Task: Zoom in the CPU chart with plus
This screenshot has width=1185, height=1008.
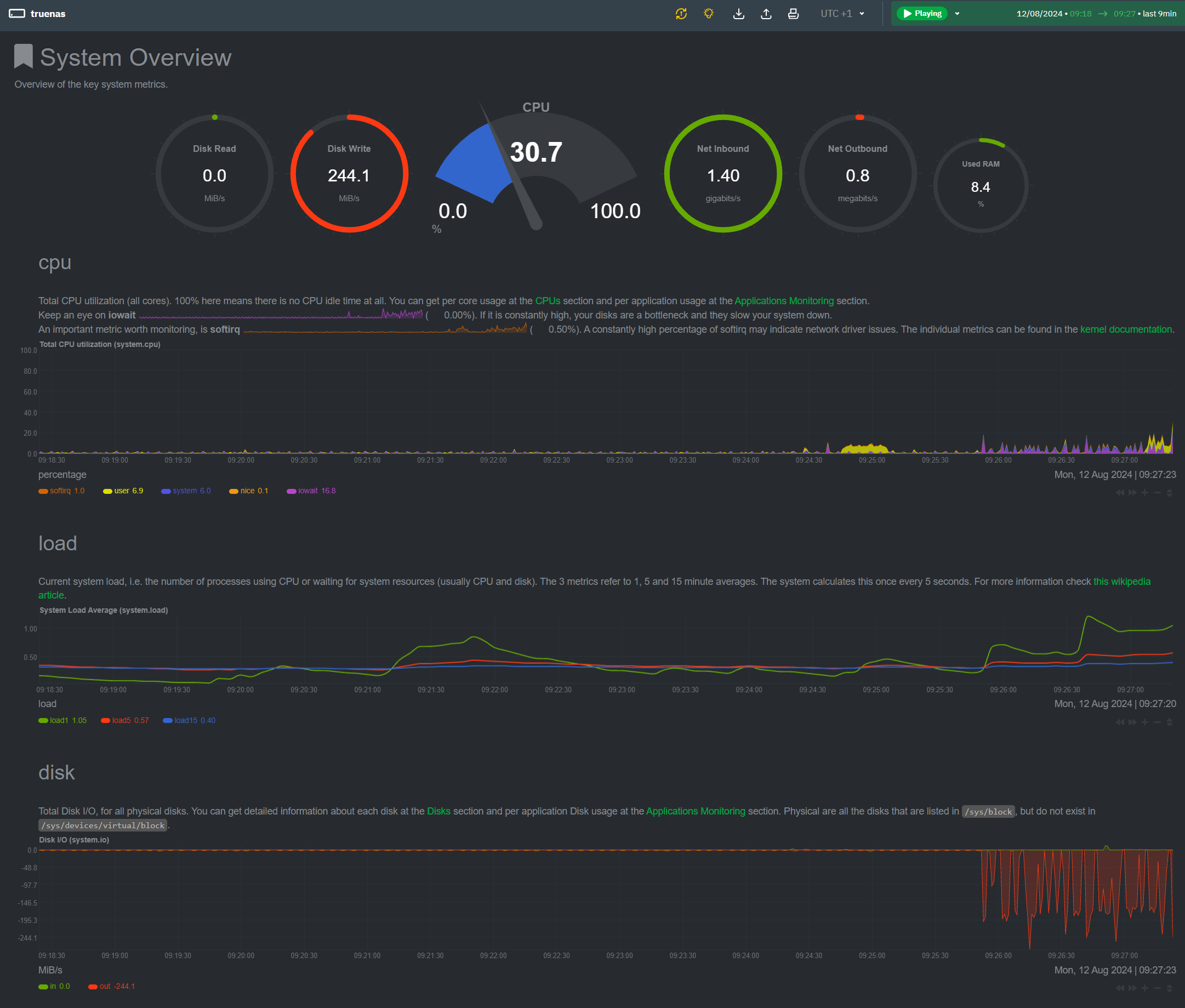Action: click(x=1144, y=493)
